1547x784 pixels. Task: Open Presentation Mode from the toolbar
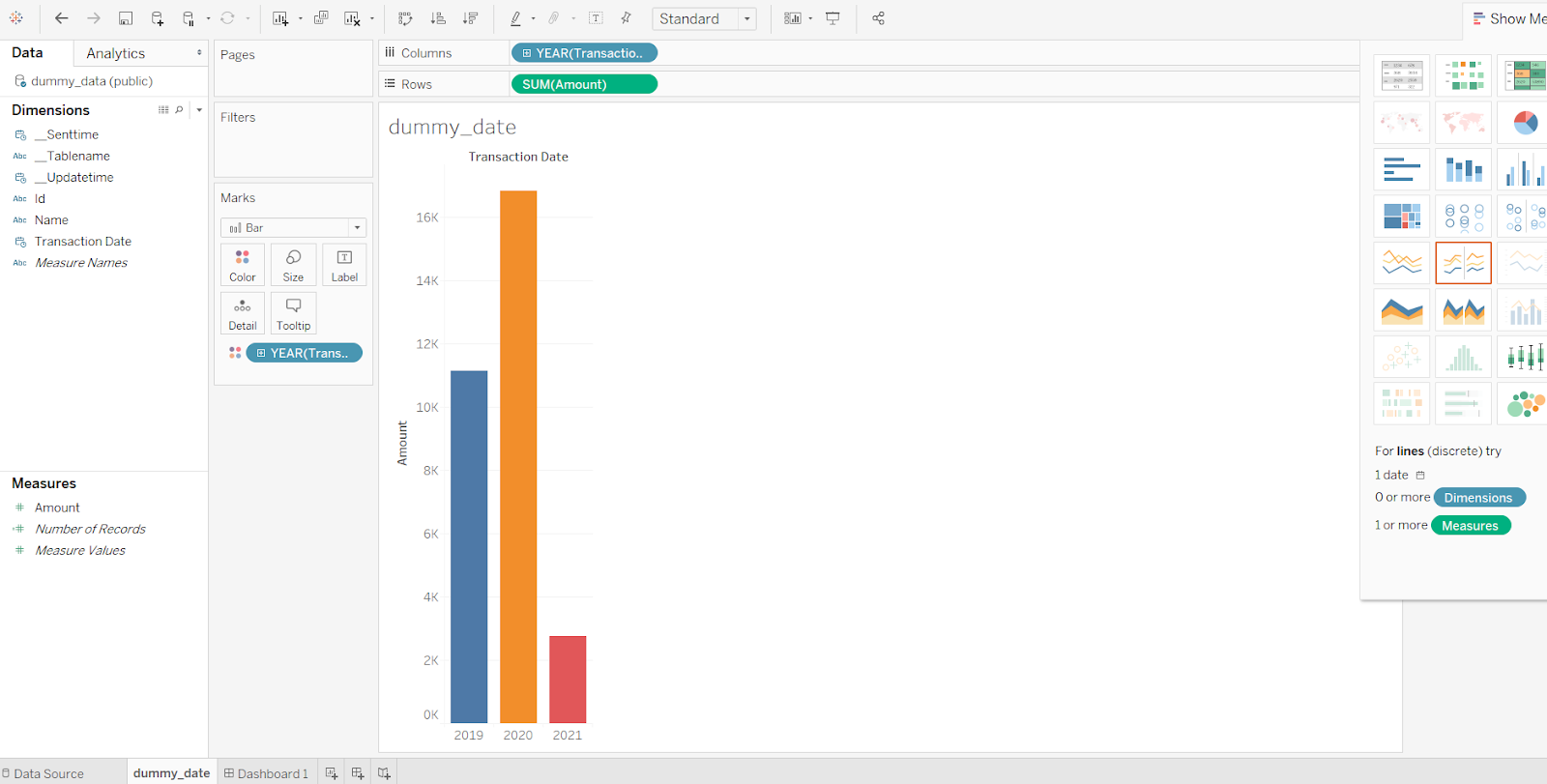coord(832,18)
